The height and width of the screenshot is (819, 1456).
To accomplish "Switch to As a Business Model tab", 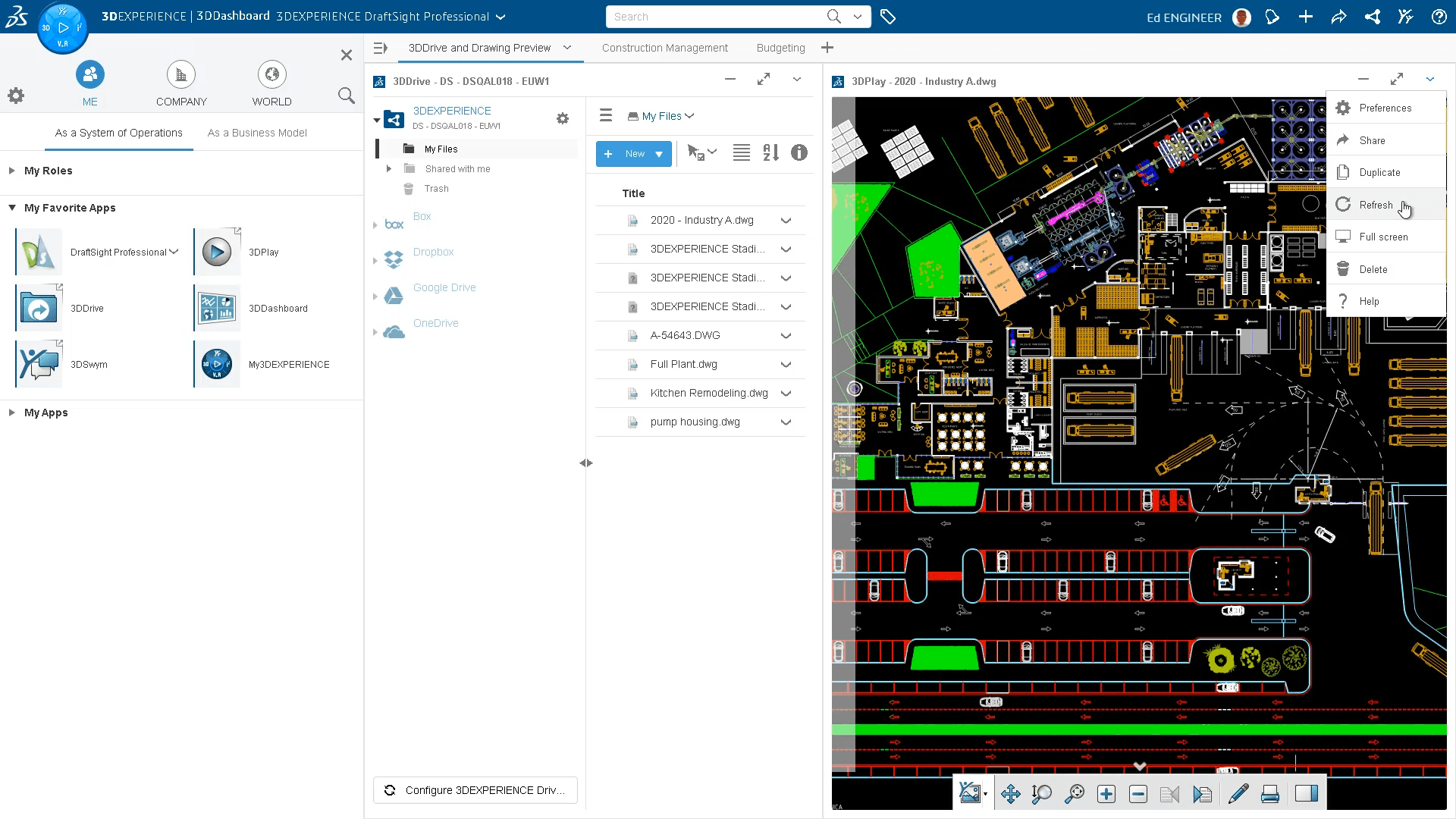I will point(257,133).
